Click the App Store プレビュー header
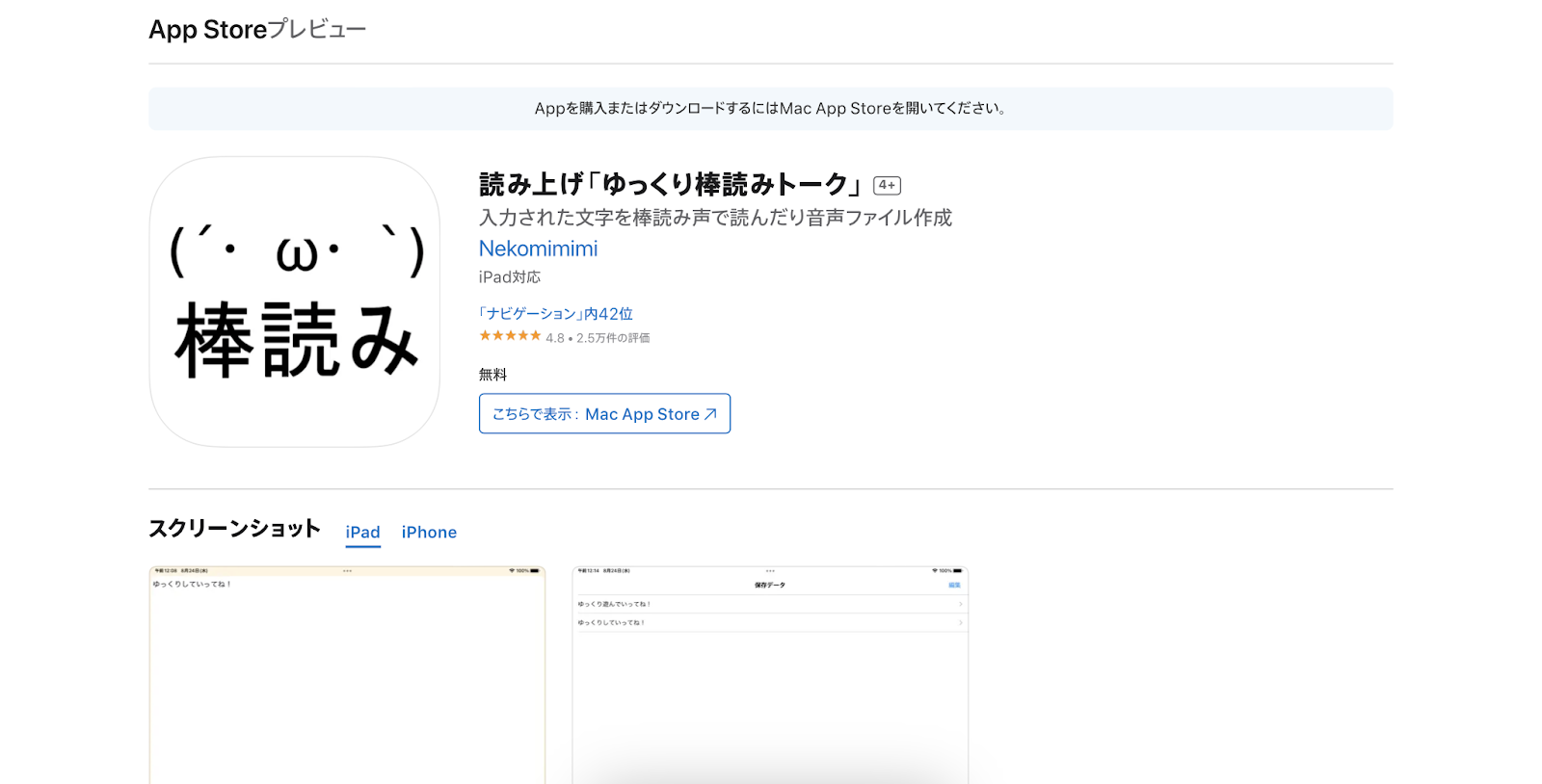 point(257,30)
